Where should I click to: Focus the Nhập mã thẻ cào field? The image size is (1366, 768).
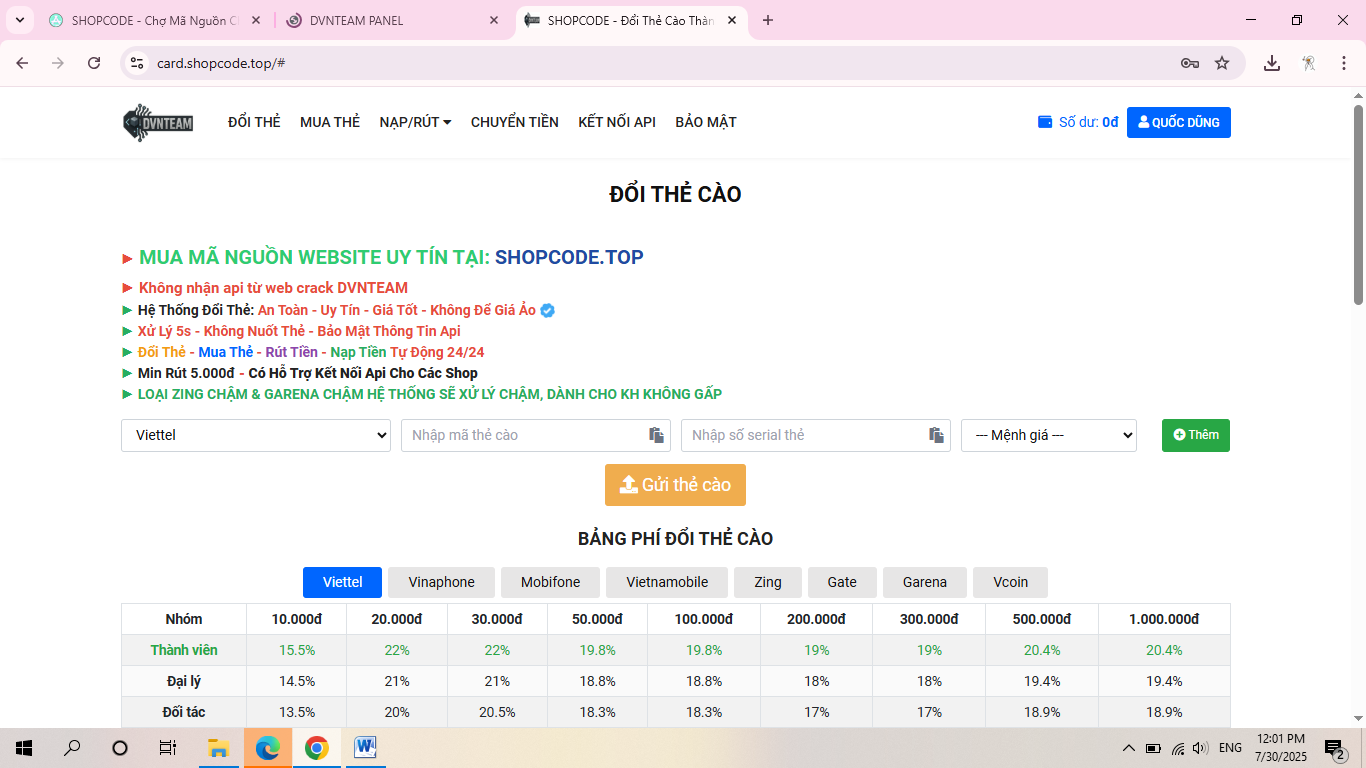tap(520, 435)
